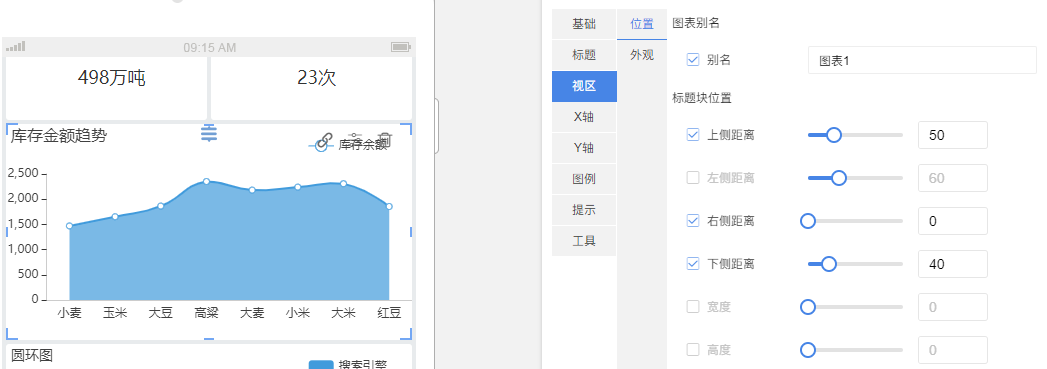Click the 下侧距离 slider handle
1047x369 pixels.
[x=829, y=264]
